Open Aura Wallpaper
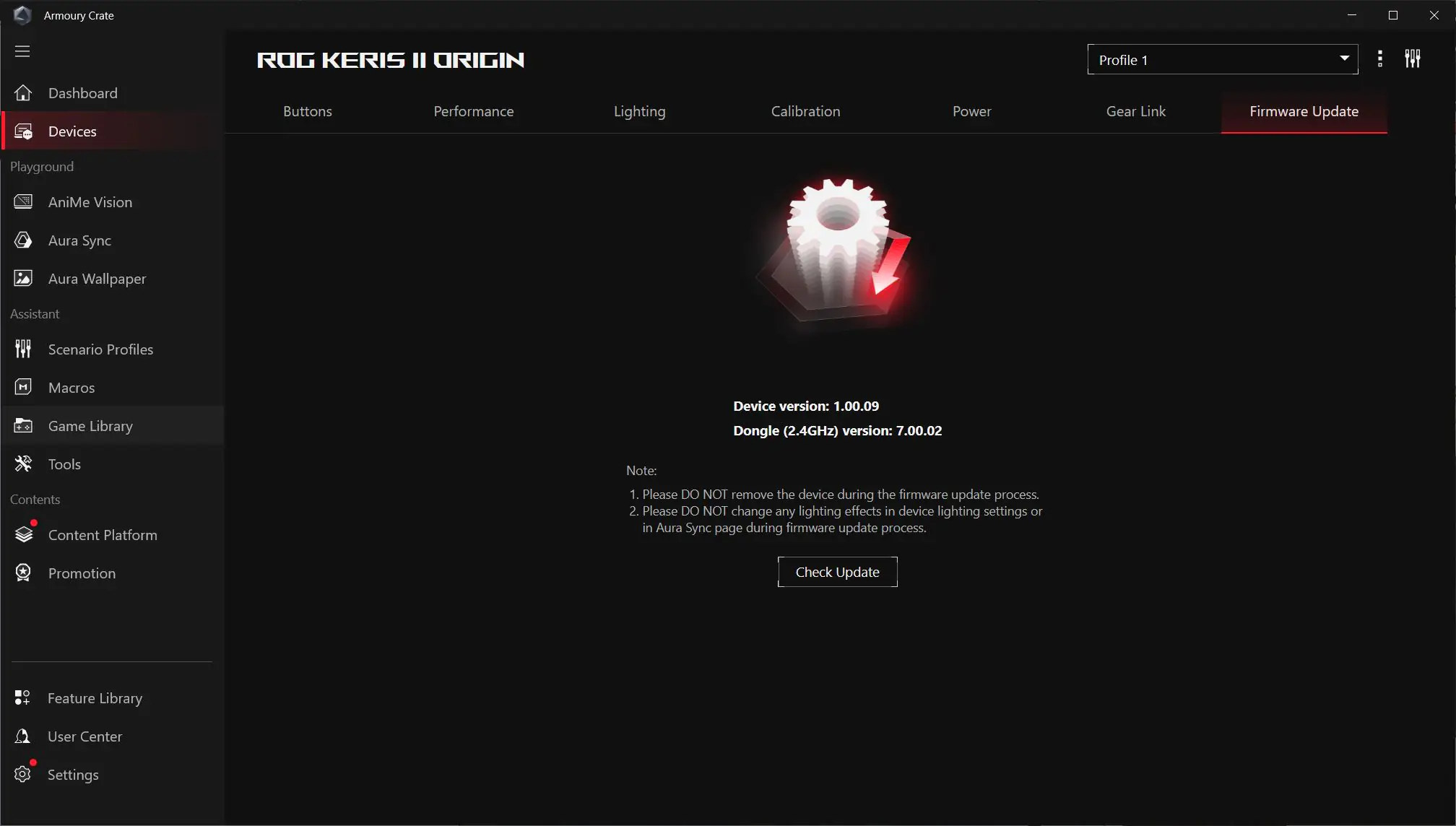The width and height of the screenshot is (1456, 826). point(97,278)
